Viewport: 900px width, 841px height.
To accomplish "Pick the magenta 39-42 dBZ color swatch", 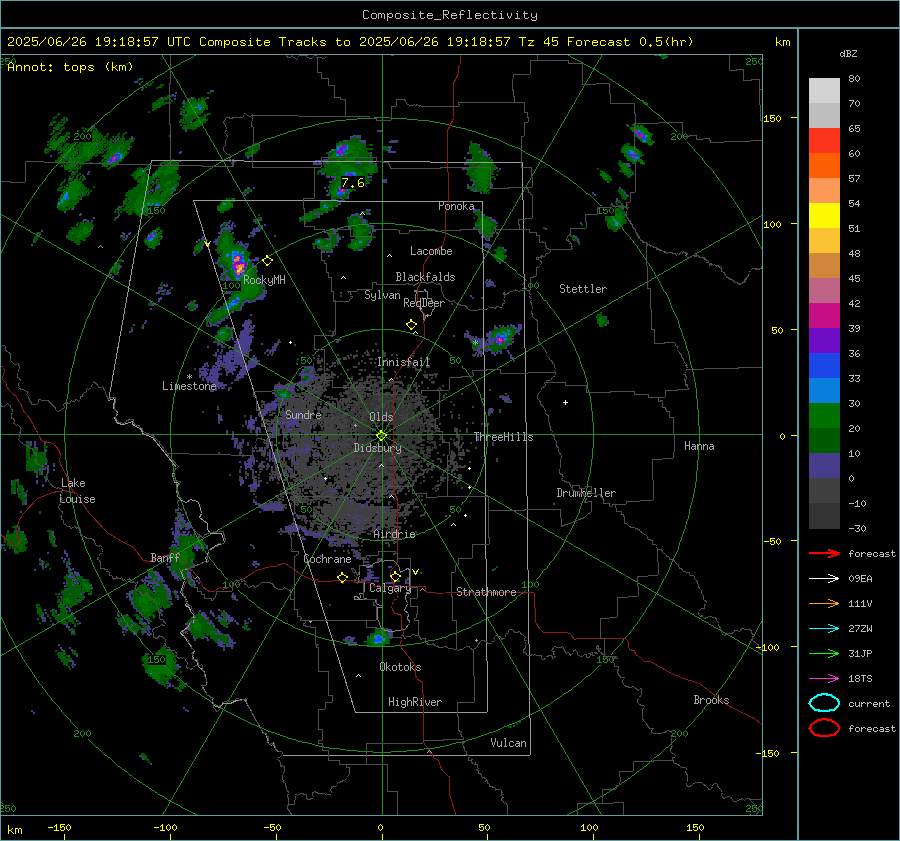I will coord(824,315).
